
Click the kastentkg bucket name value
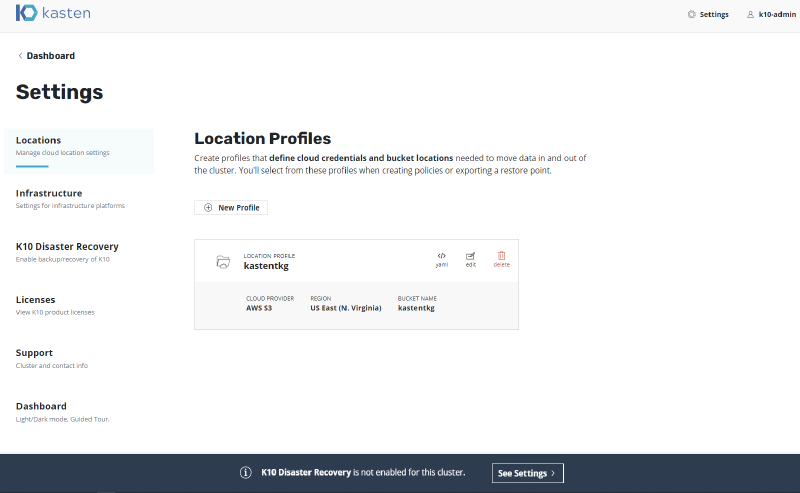tap(416, 308)
